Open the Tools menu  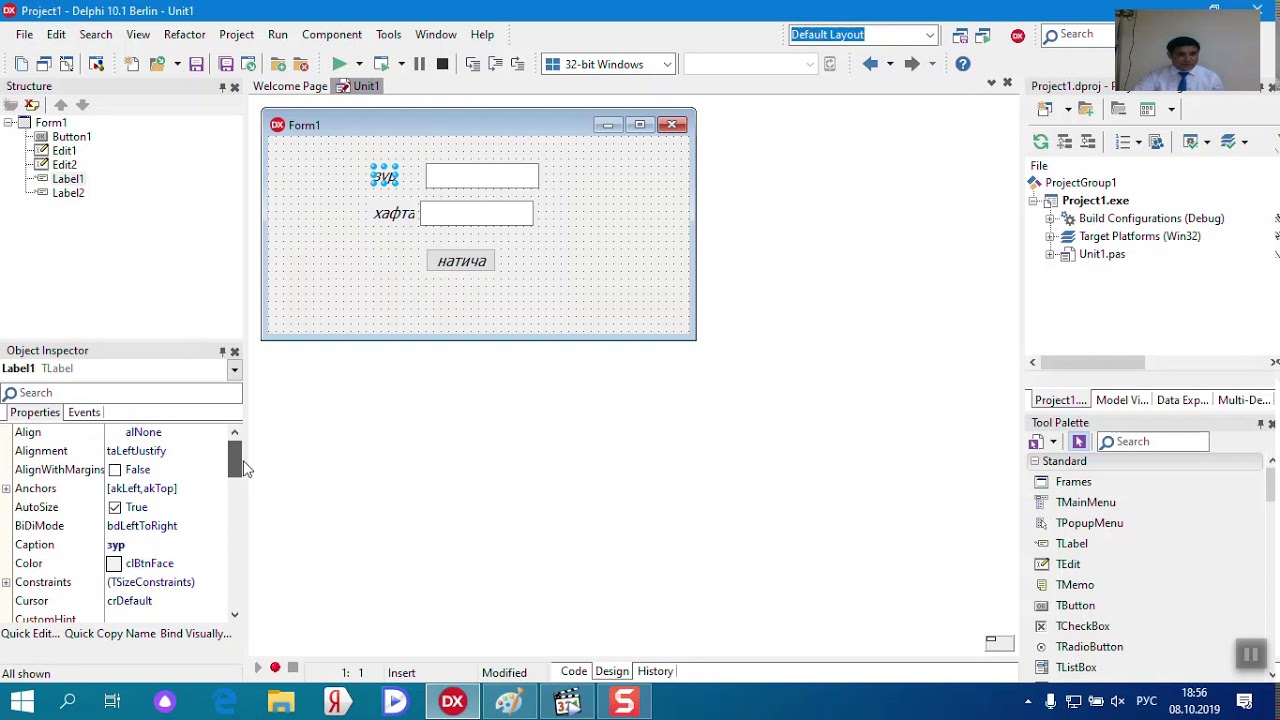388,34
